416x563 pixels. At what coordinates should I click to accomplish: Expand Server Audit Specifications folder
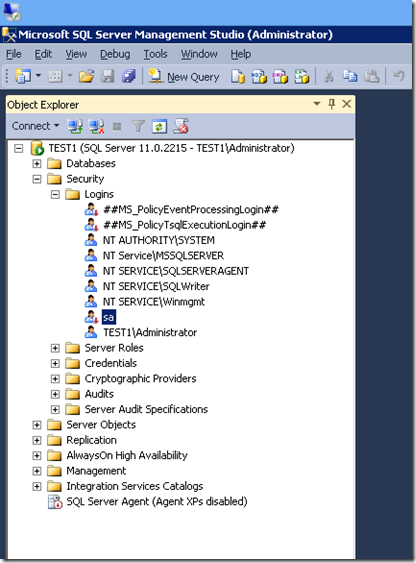[x=55, y=410]
